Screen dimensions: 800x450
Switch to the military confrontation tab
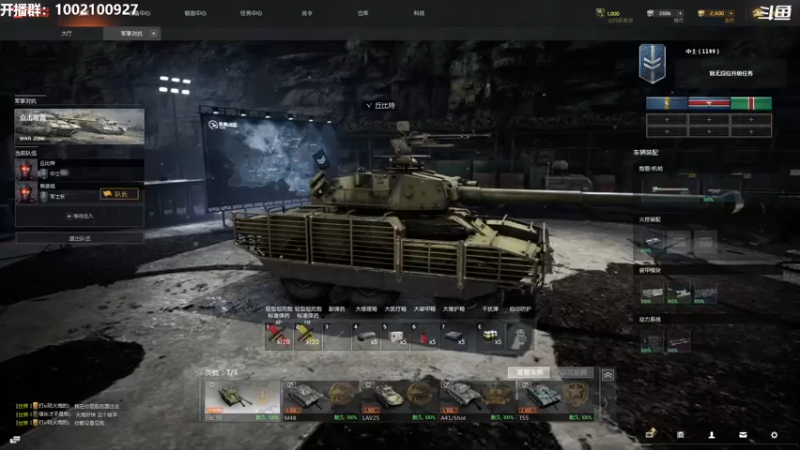pos(131,34)
